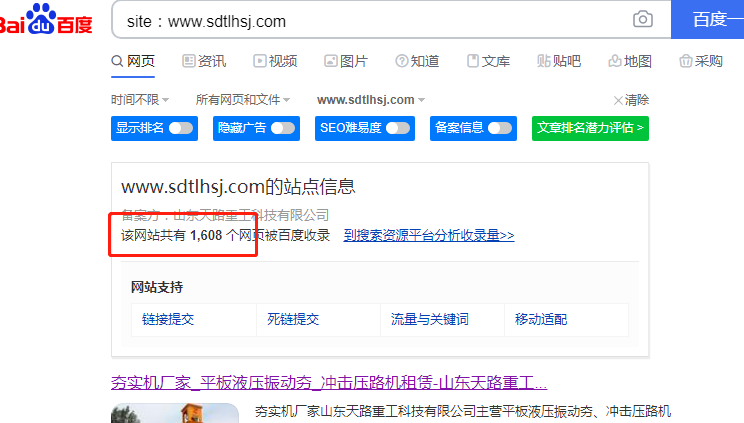Click the camera image-search icon
The image size is (744, 423).
click(642, 19)
